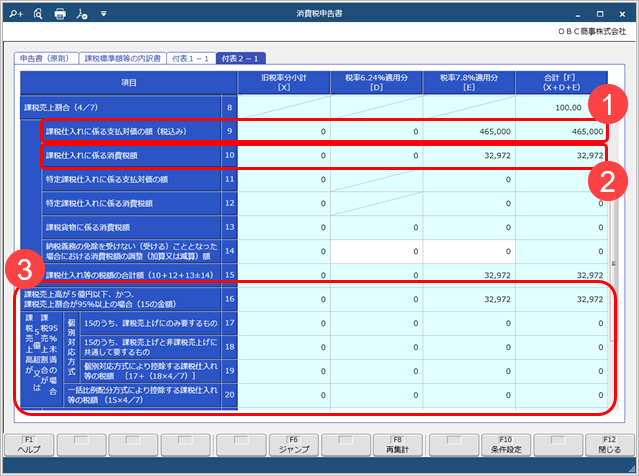The height and width of the screenshot is (476, 639).
Task: Close the 消費税申告書 window
Action: pyautogui.click(x=623, y=14)
